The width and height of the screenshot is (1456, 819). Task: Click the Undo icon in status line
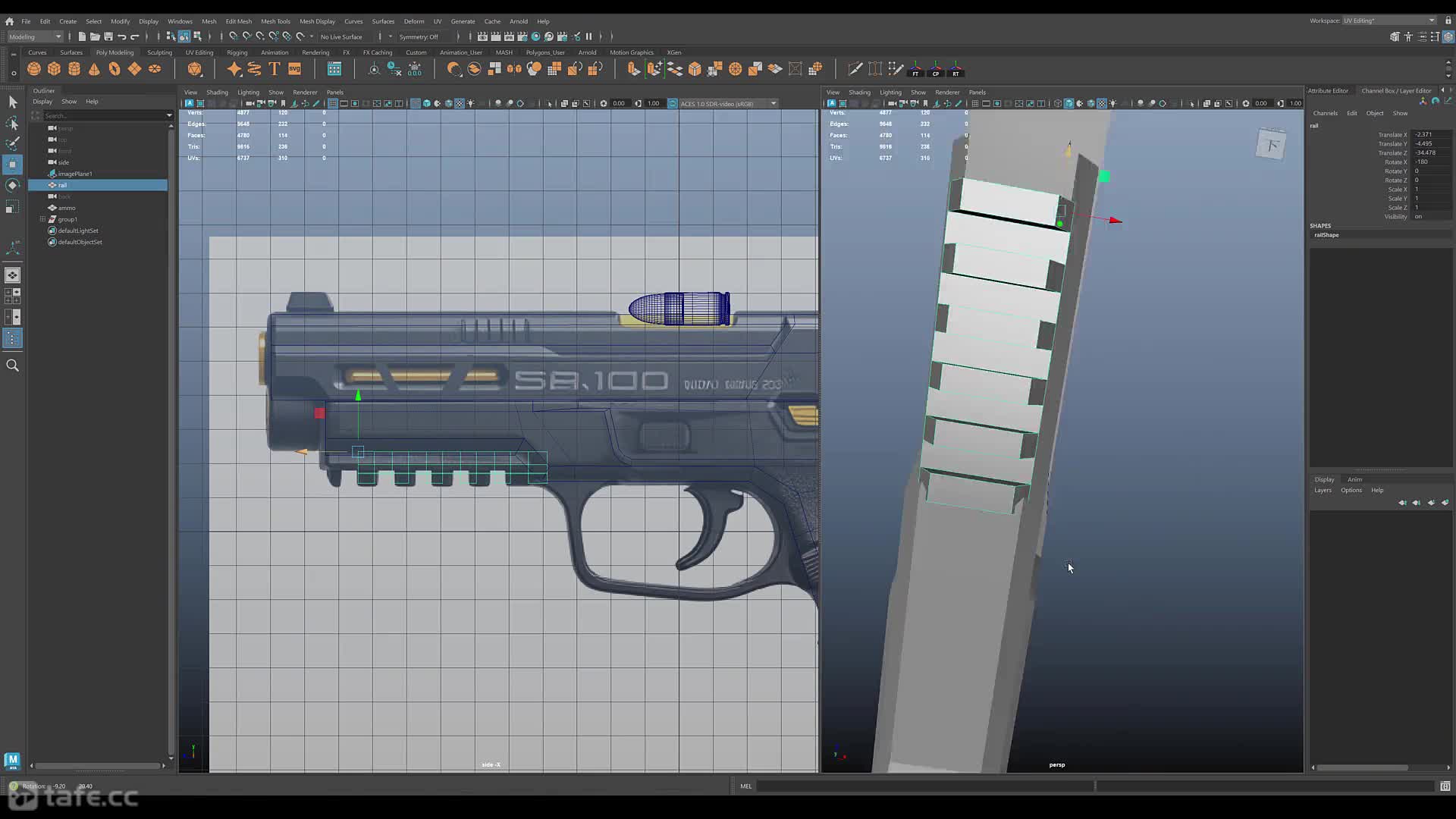click(121, 36)
